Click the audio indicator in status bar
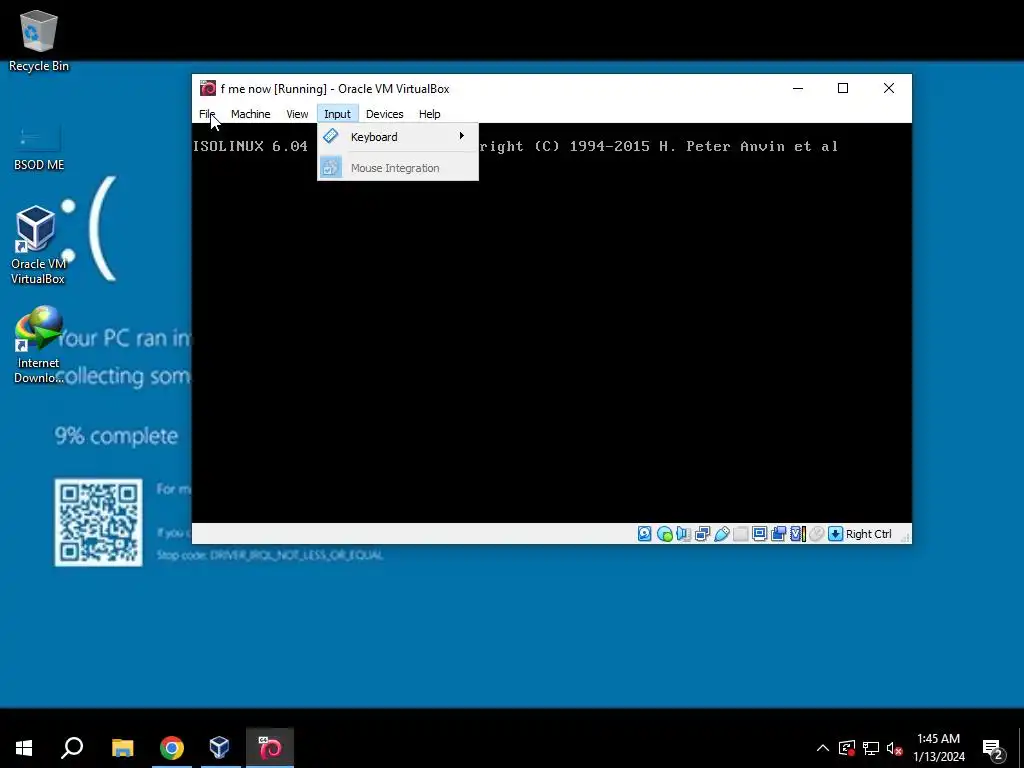The image size is (1024, 768). 683,534
